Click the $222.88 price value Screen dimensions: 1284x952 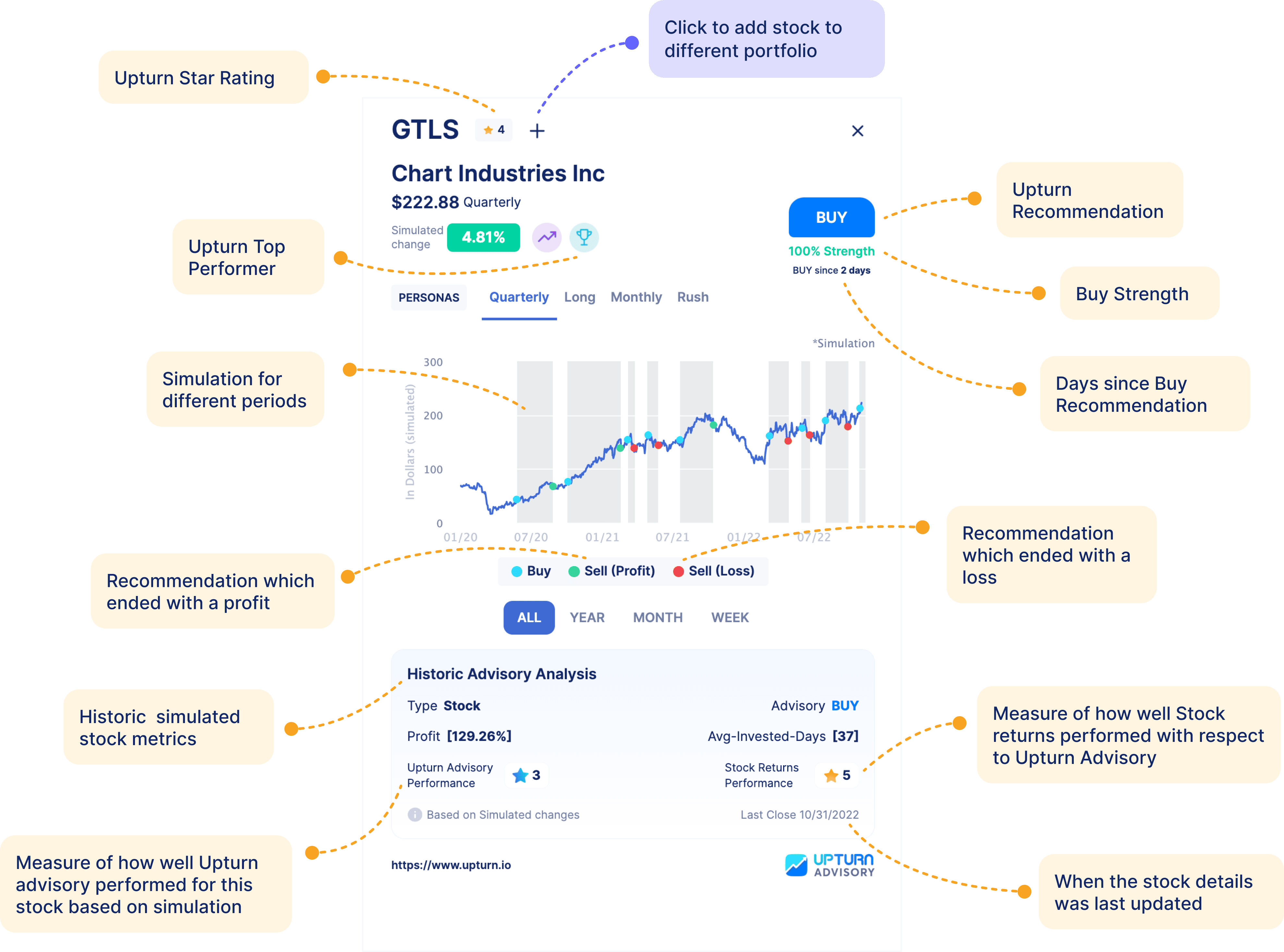point(425,202)
